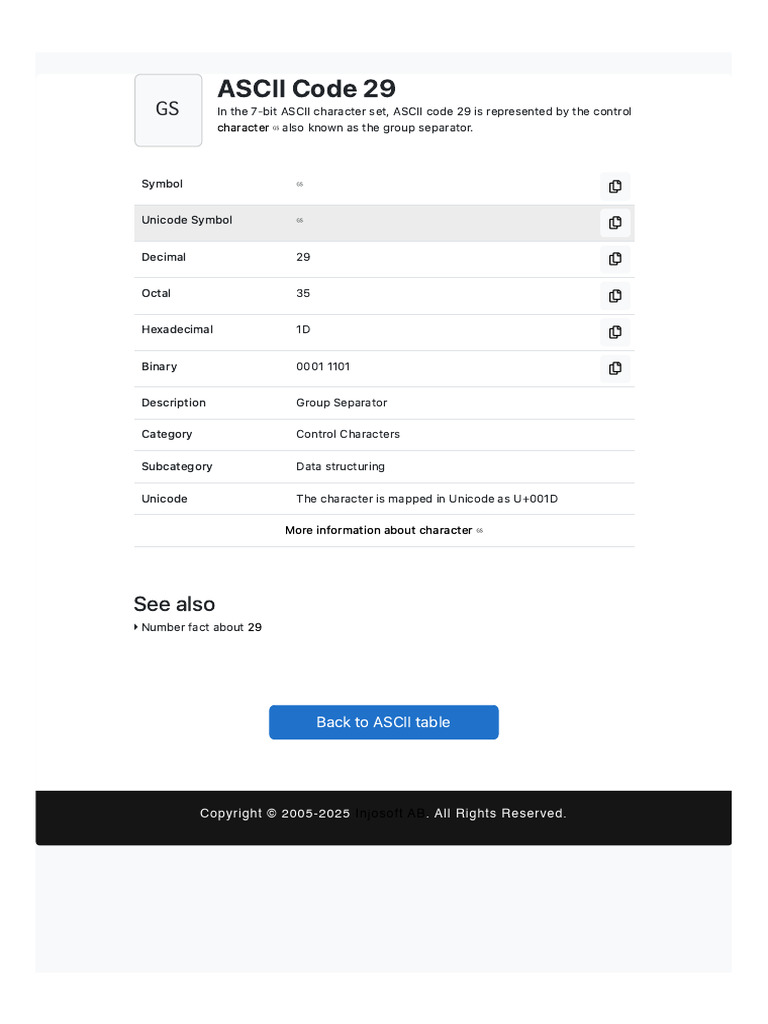Copy the Binary value 0001 1101

[x=615, y=368]
